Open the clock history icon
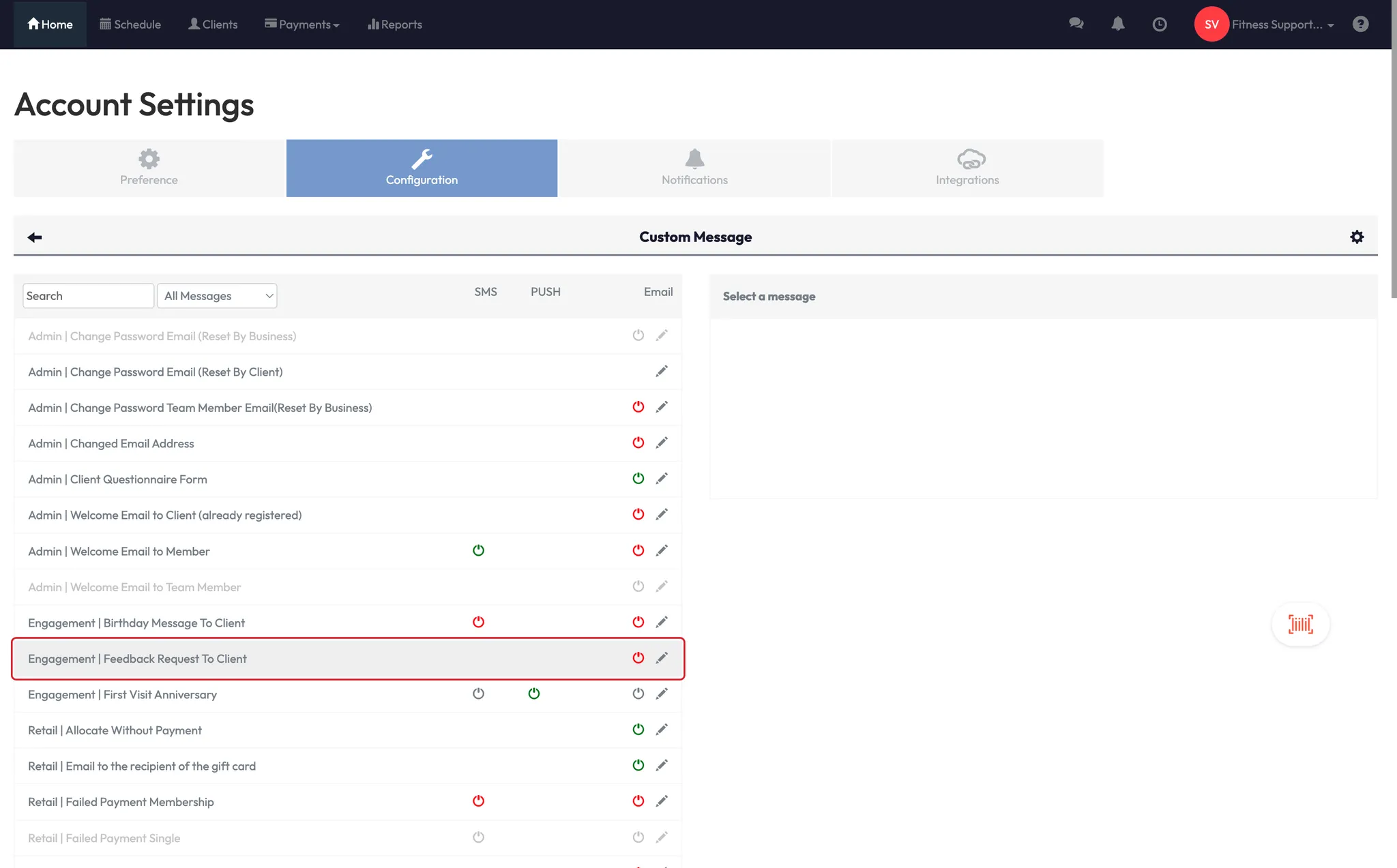This screenshot has width=1397, height=868. click(x=1159, y=25)
